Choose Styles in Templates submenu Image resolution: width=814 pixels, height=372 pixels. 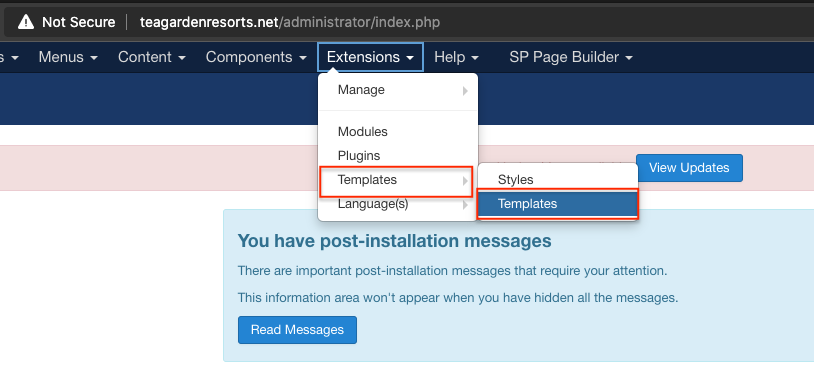coord(558,180)
